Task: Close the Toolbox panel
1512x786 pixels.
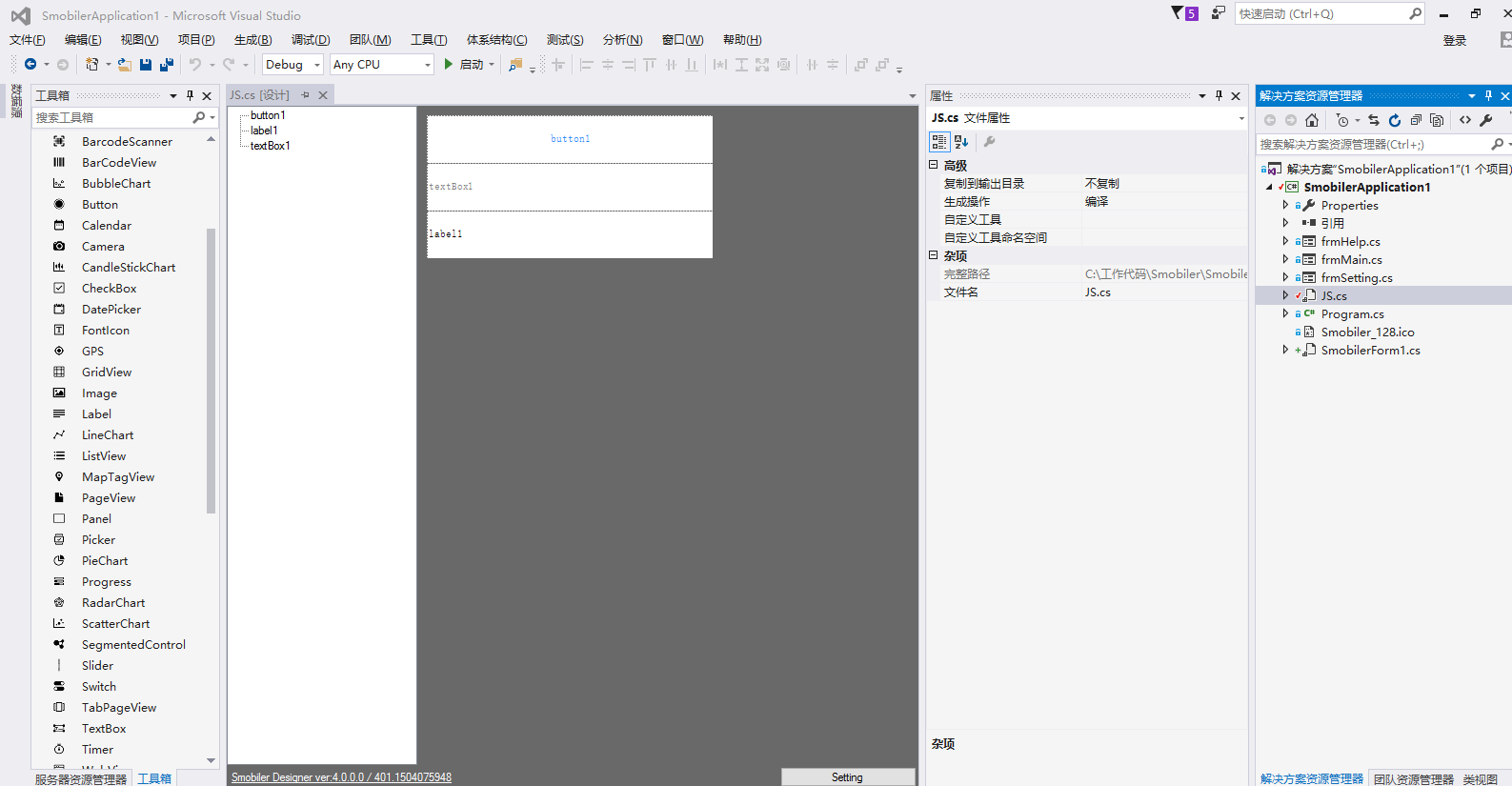Action: (x=207, y=95)
